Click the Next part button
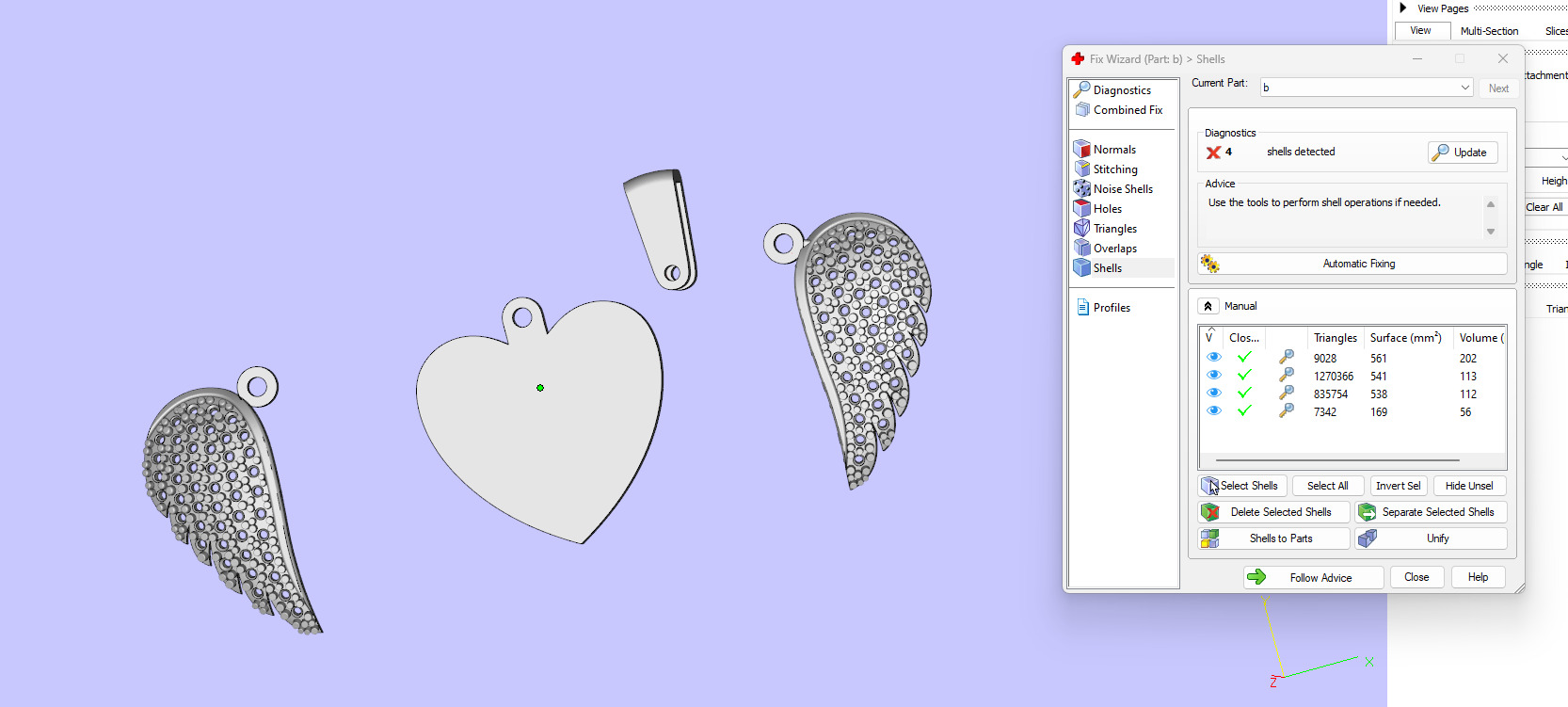This screenshot has width=1568, height=707. tap(1498, 88)
